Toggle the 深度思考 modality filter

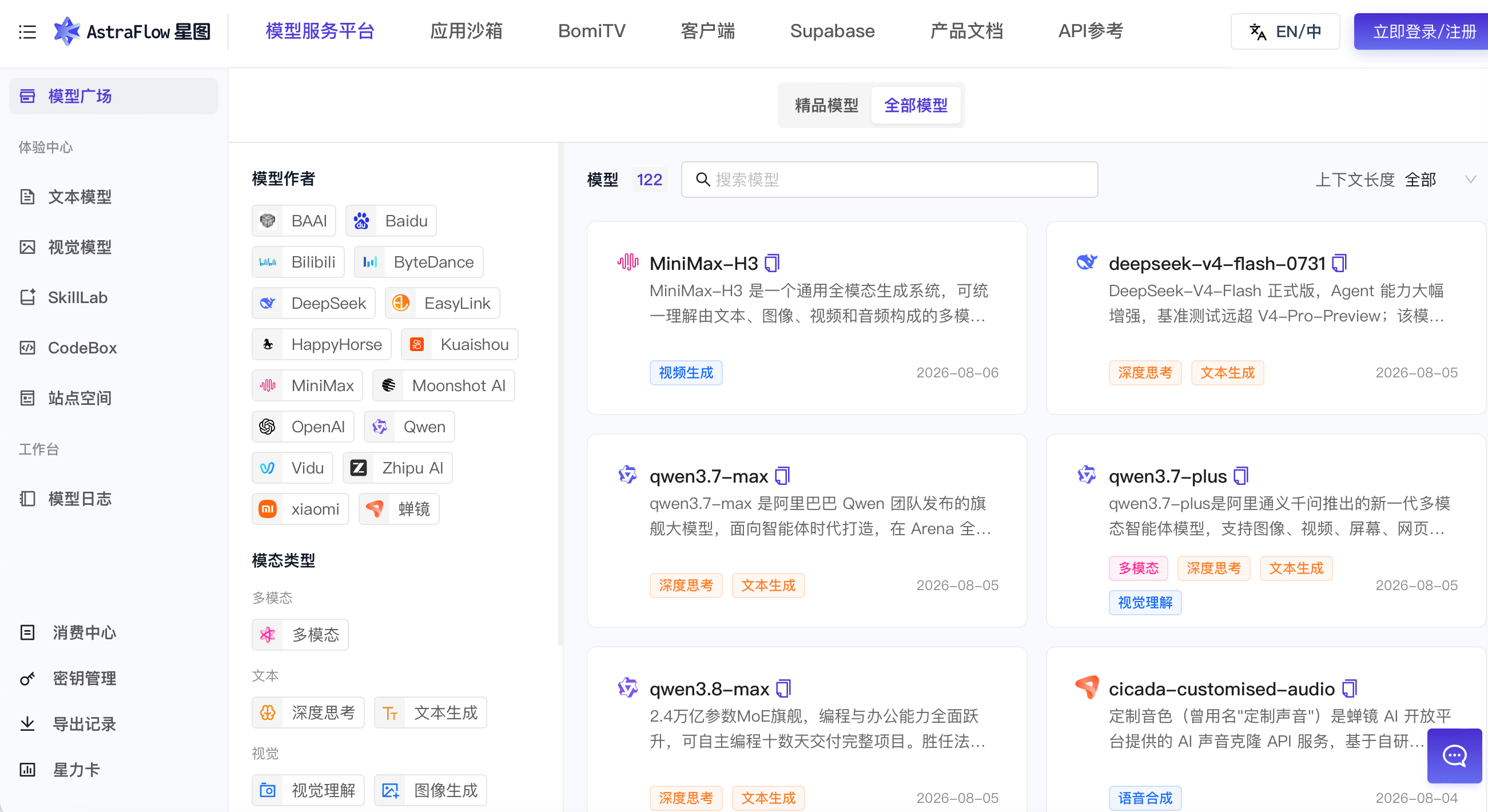(308, 713)
